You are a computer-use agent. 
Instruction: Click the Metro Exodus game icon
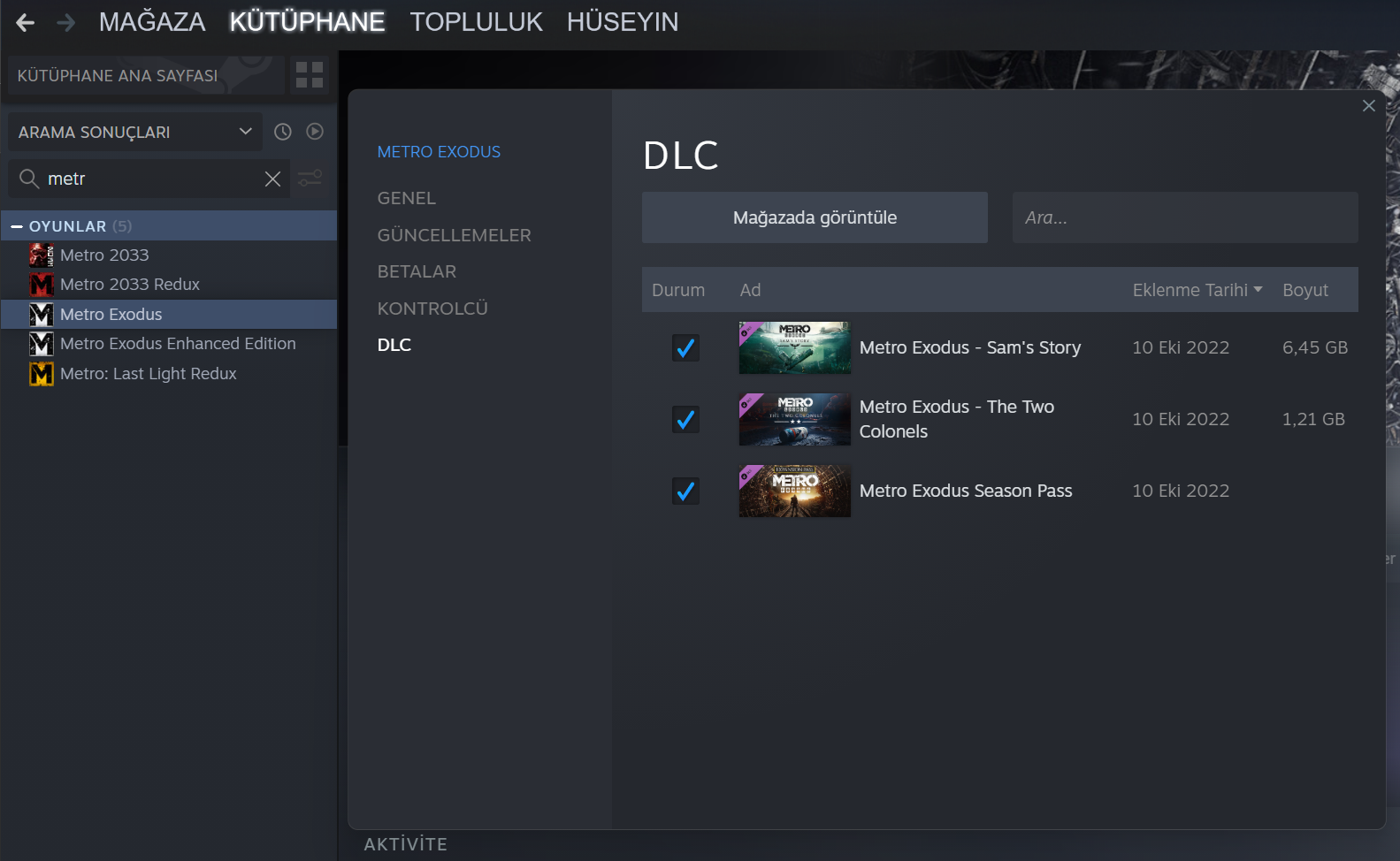pyautogui.click(x=42, y=315)
